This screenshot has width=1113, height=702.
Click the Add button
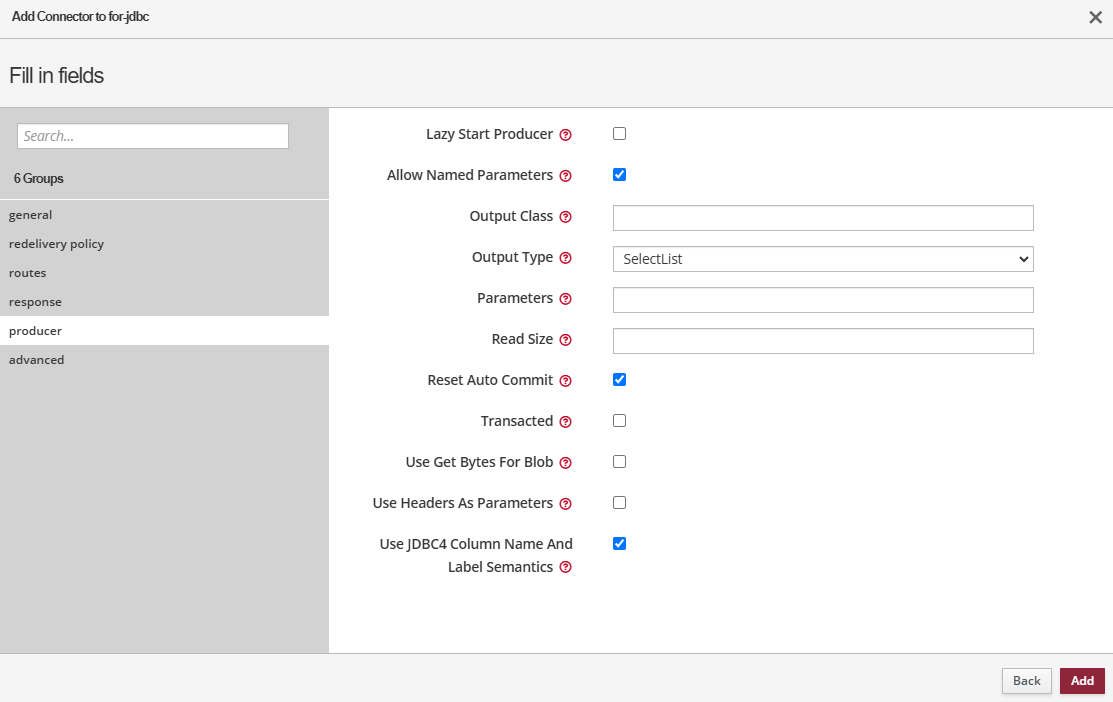click(x=1082, y=681)
